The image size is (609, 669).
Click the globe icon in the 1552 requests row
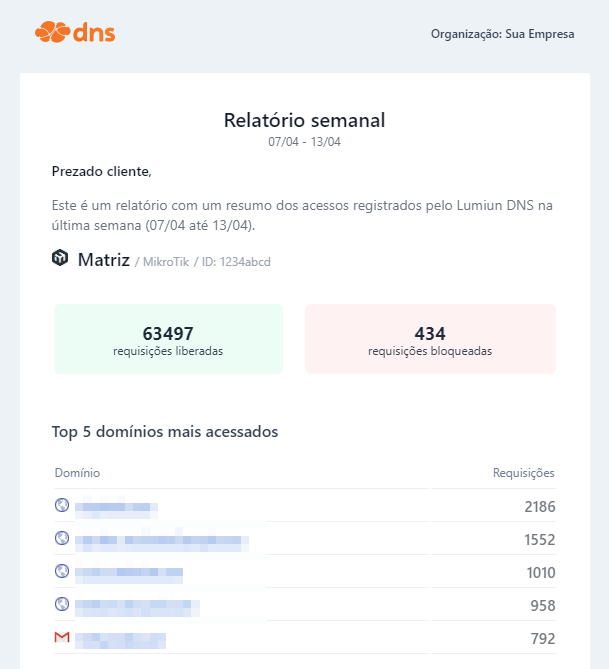[x=62, y=538]
